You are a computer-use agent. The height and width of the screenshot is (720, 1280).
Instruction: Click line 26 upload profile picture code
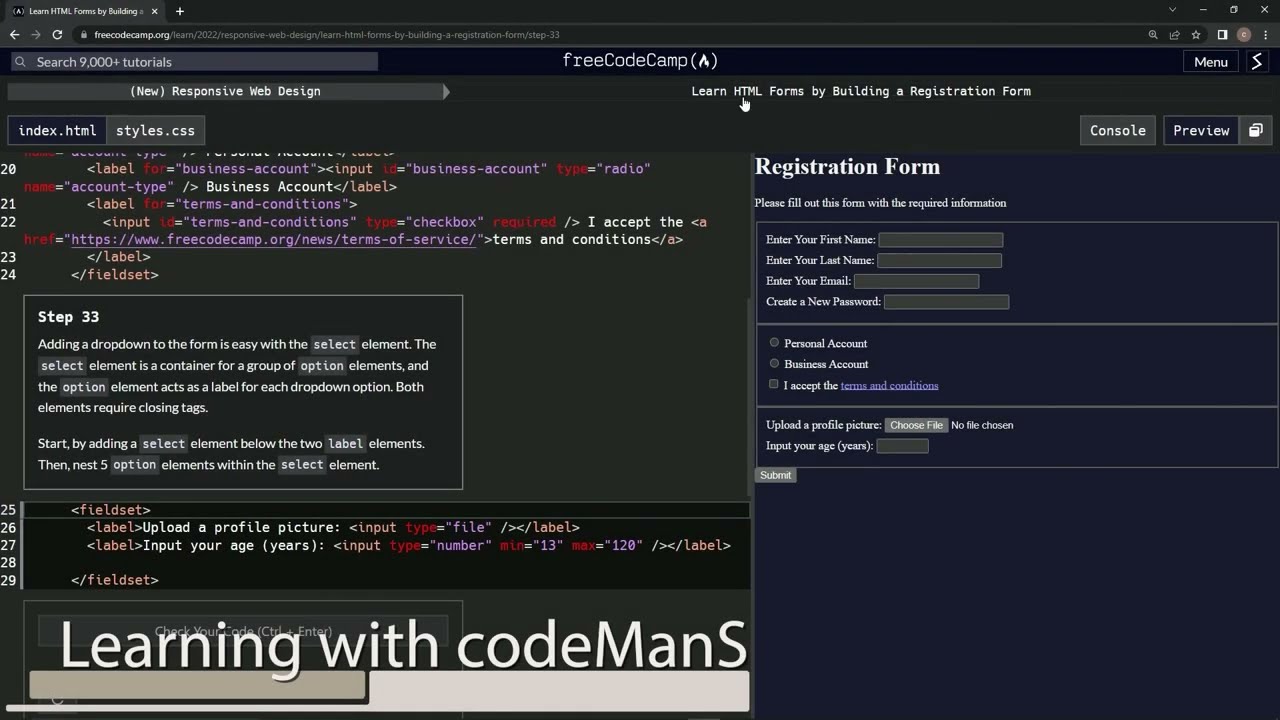coord(333,528)
